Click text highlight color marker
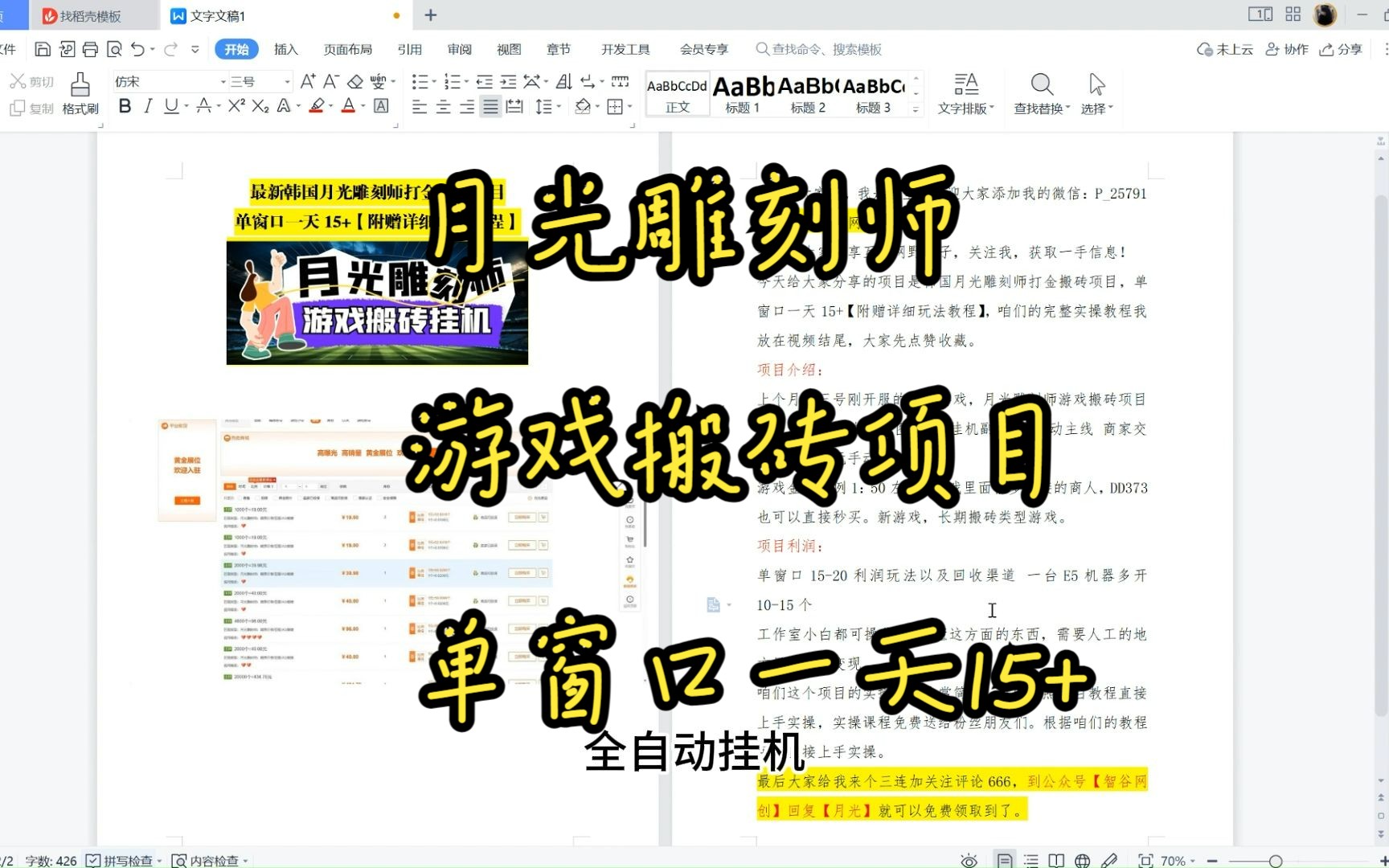Screen dimensions: 1389x868 [x=317, y=105]
